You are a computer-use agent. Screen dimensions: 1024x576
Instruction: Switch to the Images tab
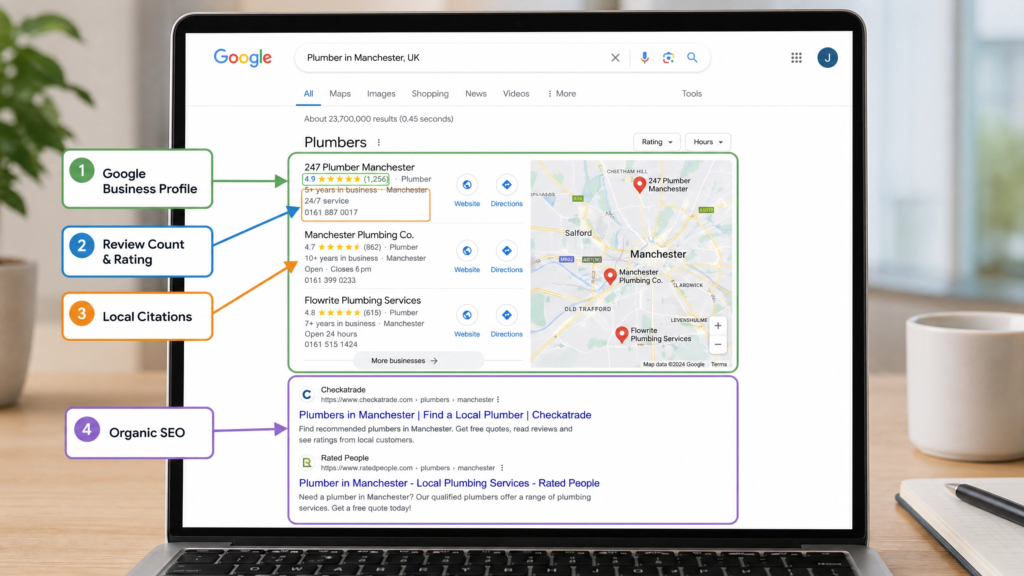click(x=381, y=93)
